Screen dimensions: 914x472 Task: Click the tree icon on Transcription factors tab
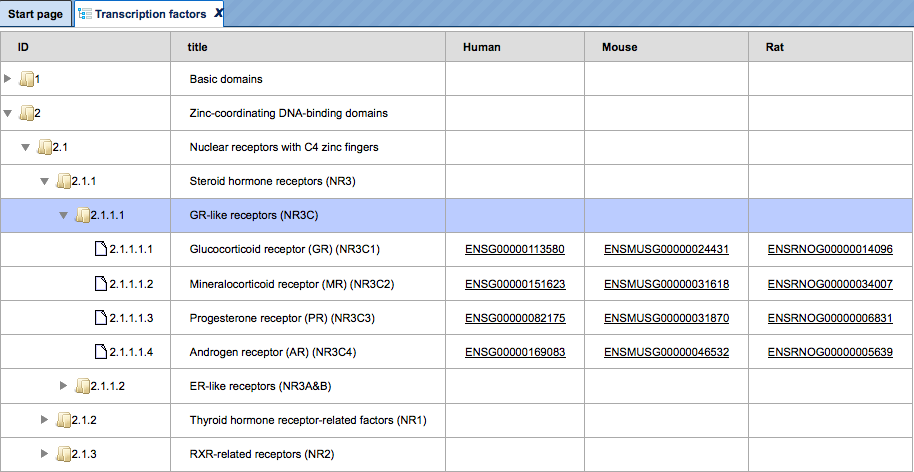85,14
